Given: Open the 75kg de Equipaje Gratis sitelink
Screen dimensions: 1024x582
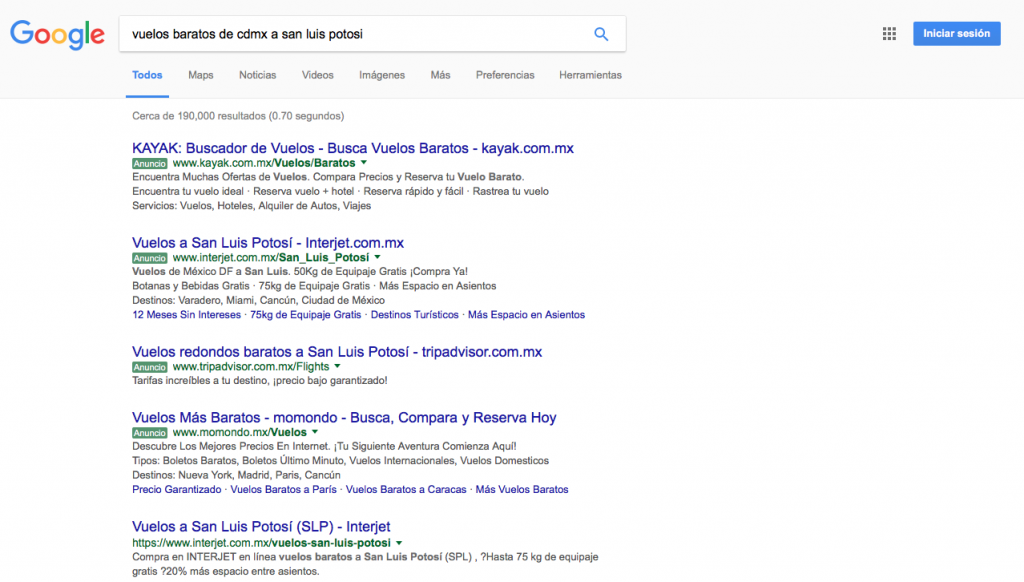Looking at the screenshot, I should [306, 315].
